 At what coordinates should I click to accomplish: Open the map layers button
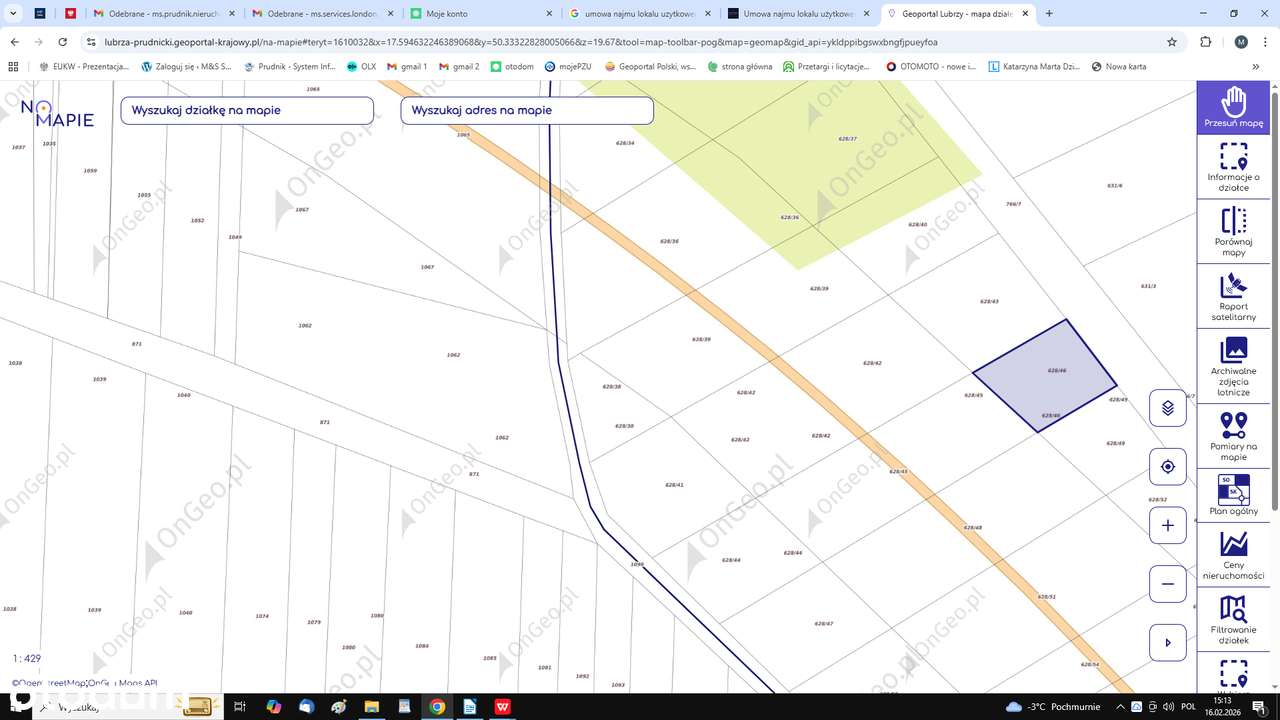(x=1167, y=408)
